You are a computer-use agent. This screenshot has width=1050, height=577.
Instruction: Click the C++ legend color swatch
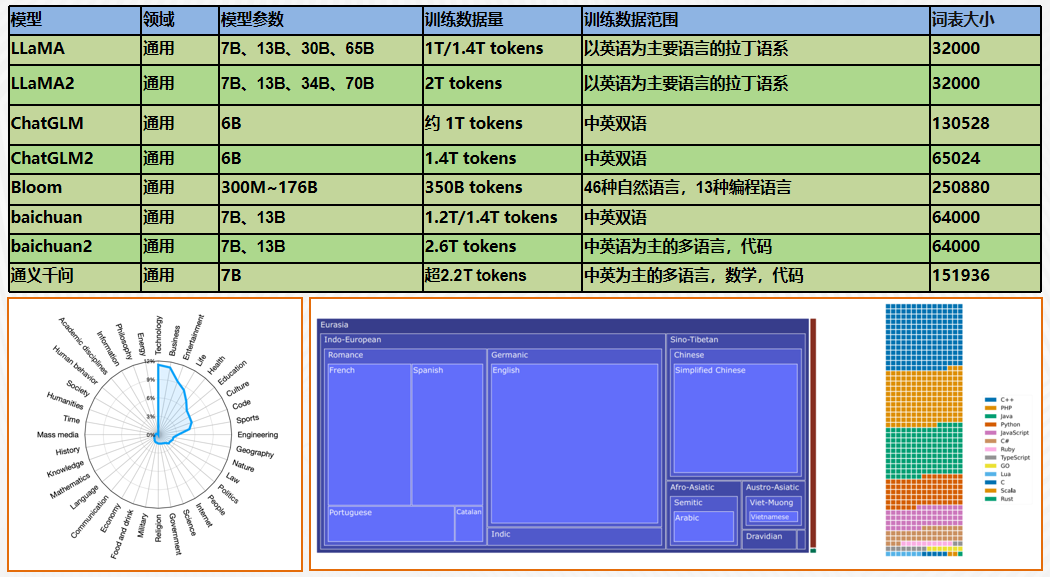990,400
